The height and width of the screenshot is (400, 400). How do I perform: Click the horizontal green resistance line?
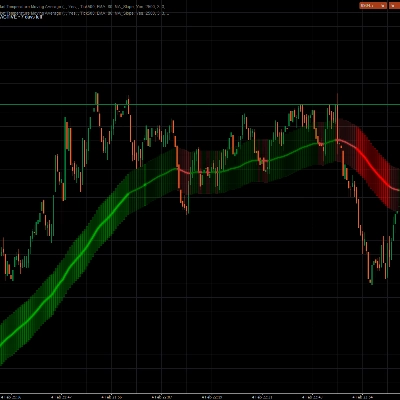click(x=200, y=105)
